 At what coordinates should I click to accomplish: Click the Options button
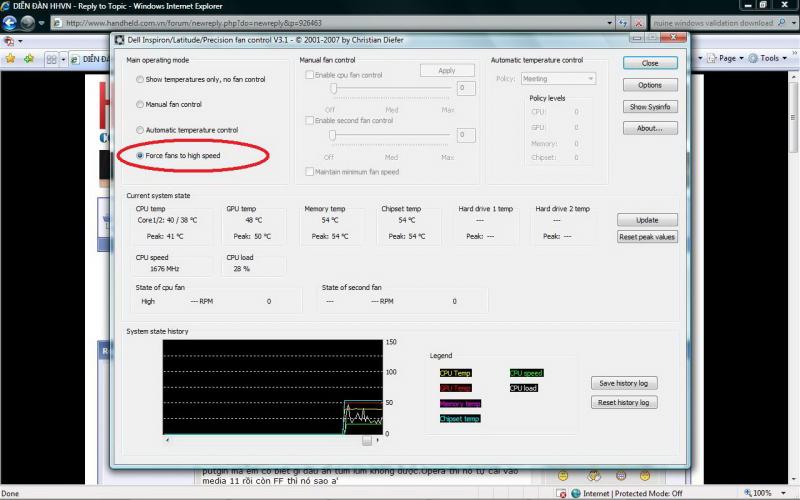tap(649, 85)
